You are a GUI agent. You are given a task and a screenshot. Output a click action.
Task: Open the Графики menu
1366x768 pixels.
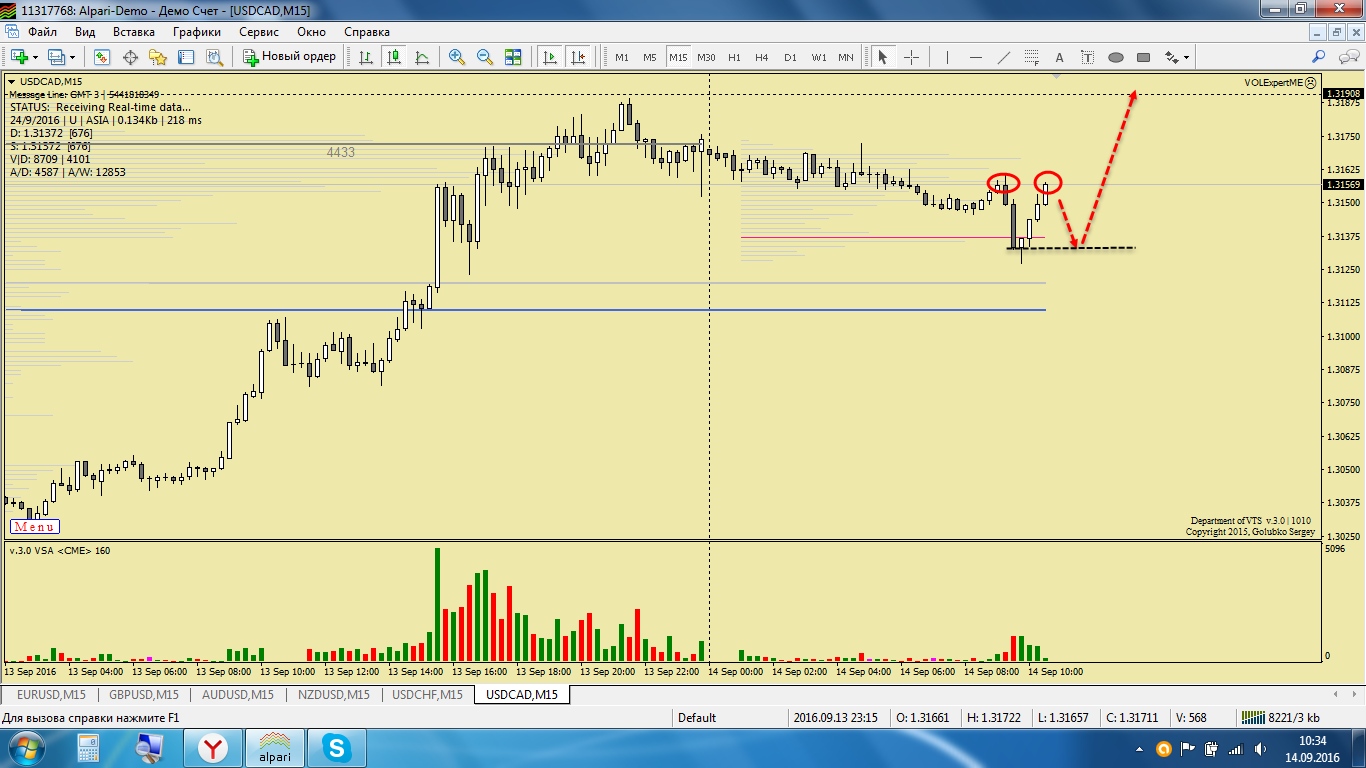(196, 31)
